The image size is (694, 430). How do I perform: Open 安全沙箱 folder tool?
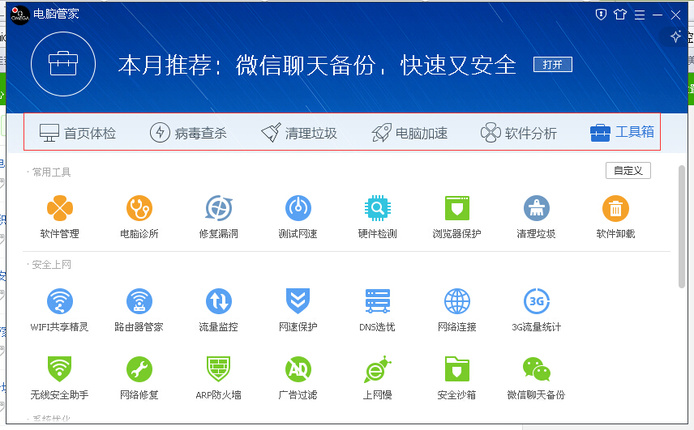coord(457,377)
